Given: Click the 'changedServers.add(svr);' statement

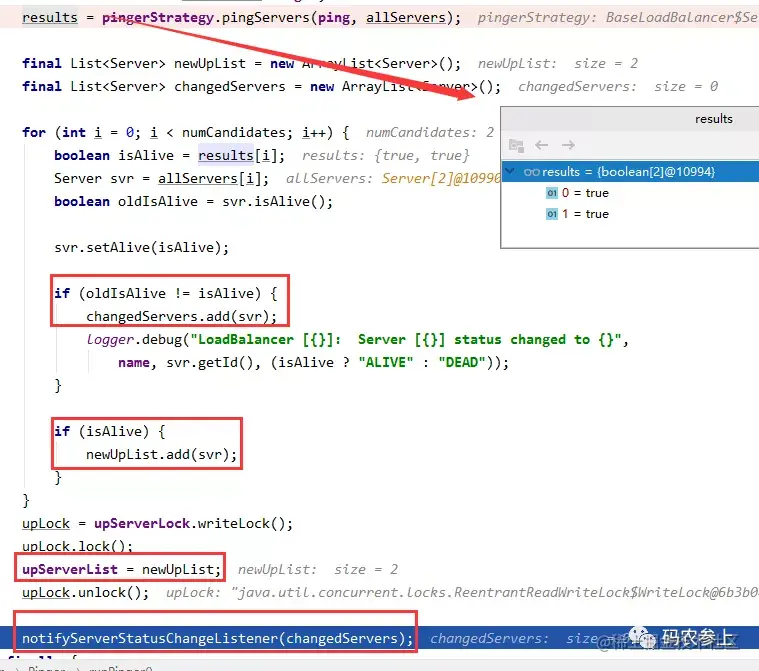Looking at the screenshot, I should (x=182, y=317).
